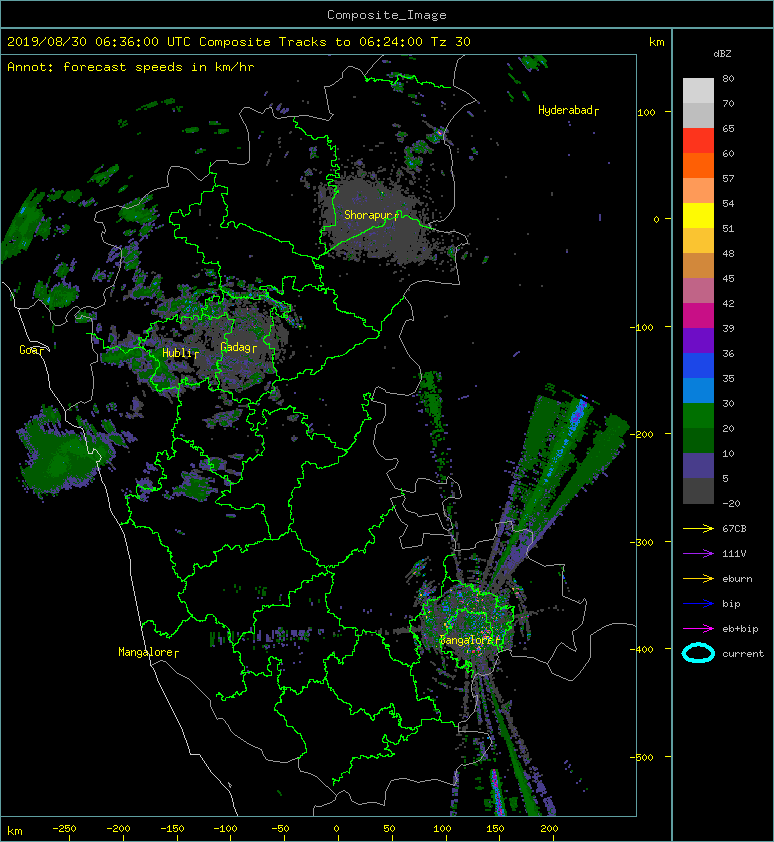
Task: Click the 'km' label beside the header
Action: [x=656, y=42]
